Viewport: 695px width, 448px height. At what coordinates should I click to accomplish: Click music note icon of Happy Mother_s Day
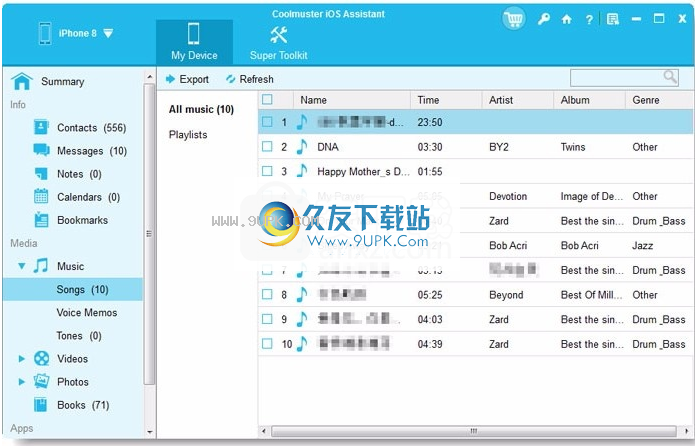point(302,171)
